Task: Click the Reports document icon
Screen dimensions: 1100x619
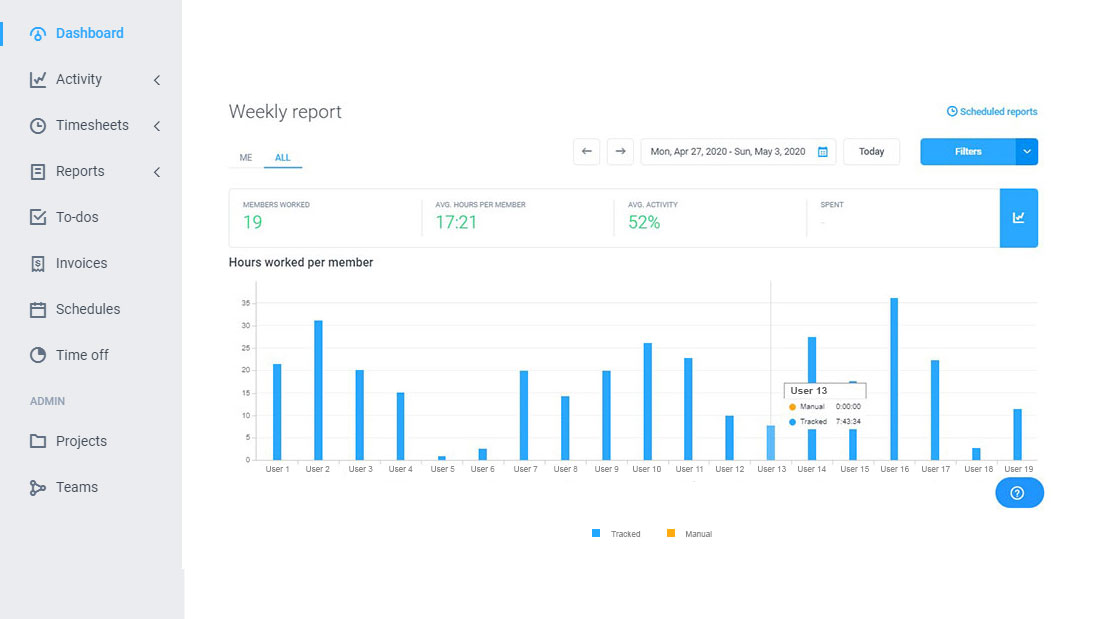Action: pos(38,171)
